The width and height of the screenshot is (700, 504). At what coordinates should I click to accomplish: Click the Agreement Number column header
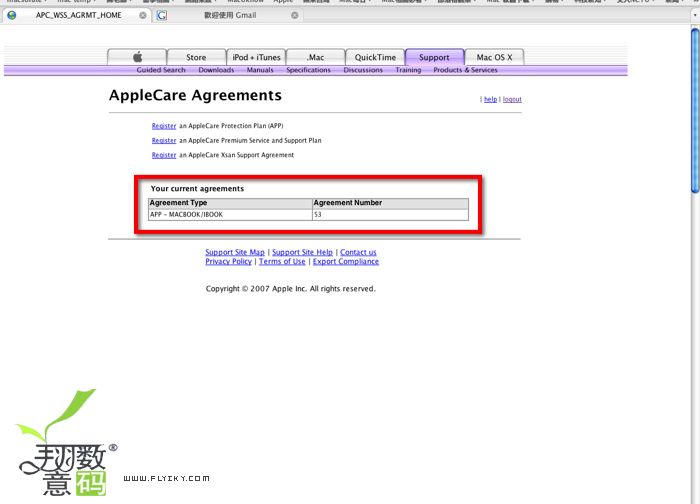tap(391, 203)
